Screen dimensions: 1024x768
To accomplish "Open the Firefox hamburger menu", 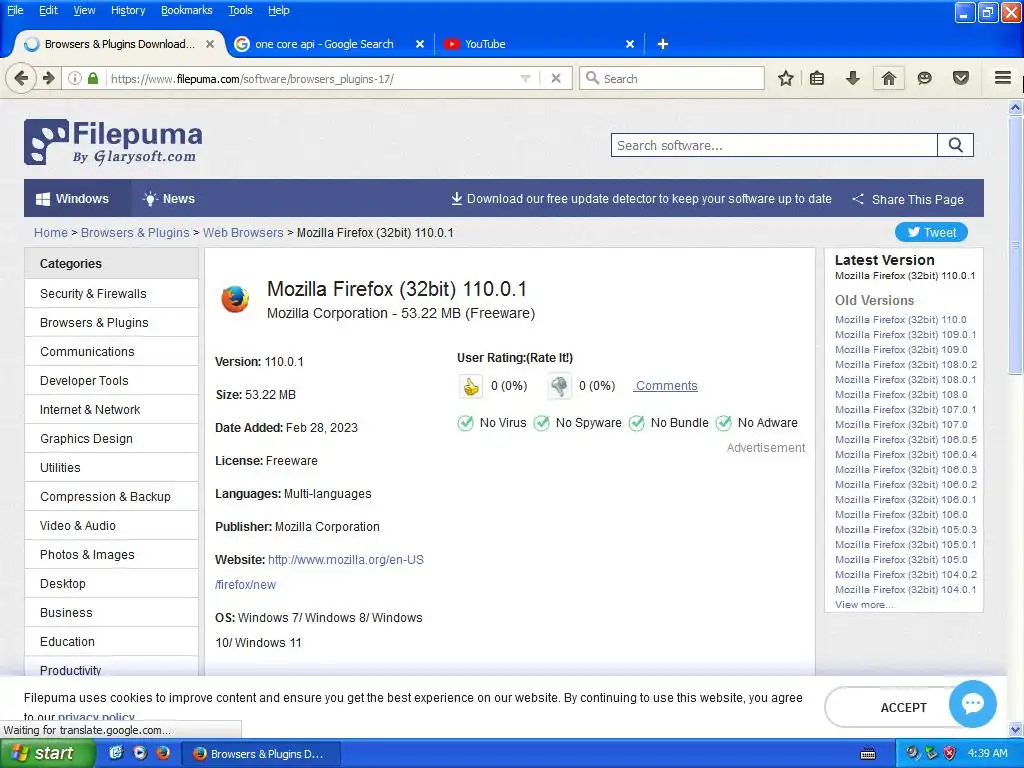I will click(1003, 78).
